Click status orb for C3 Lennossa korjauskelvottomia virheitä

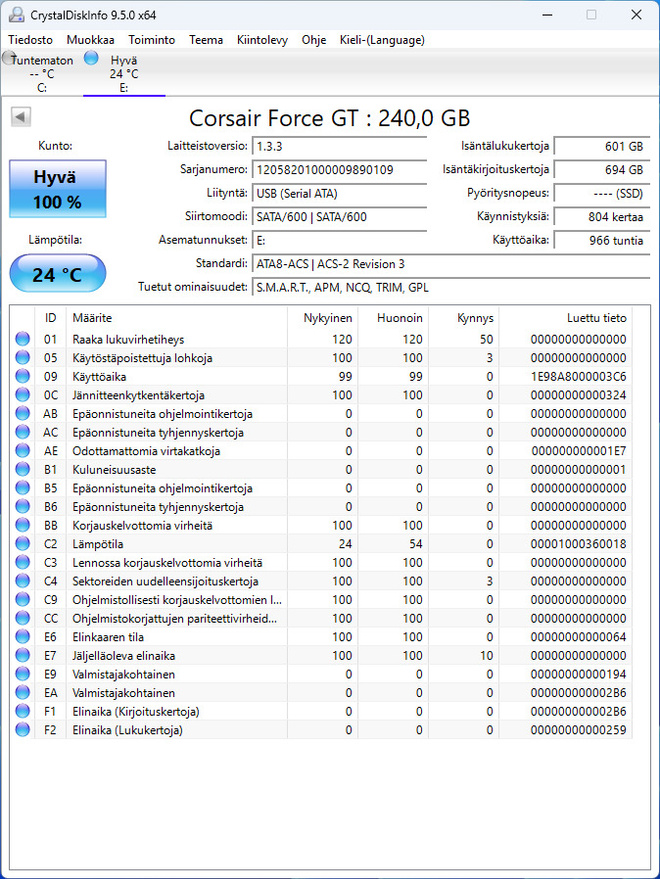click(x=22, y=562)
